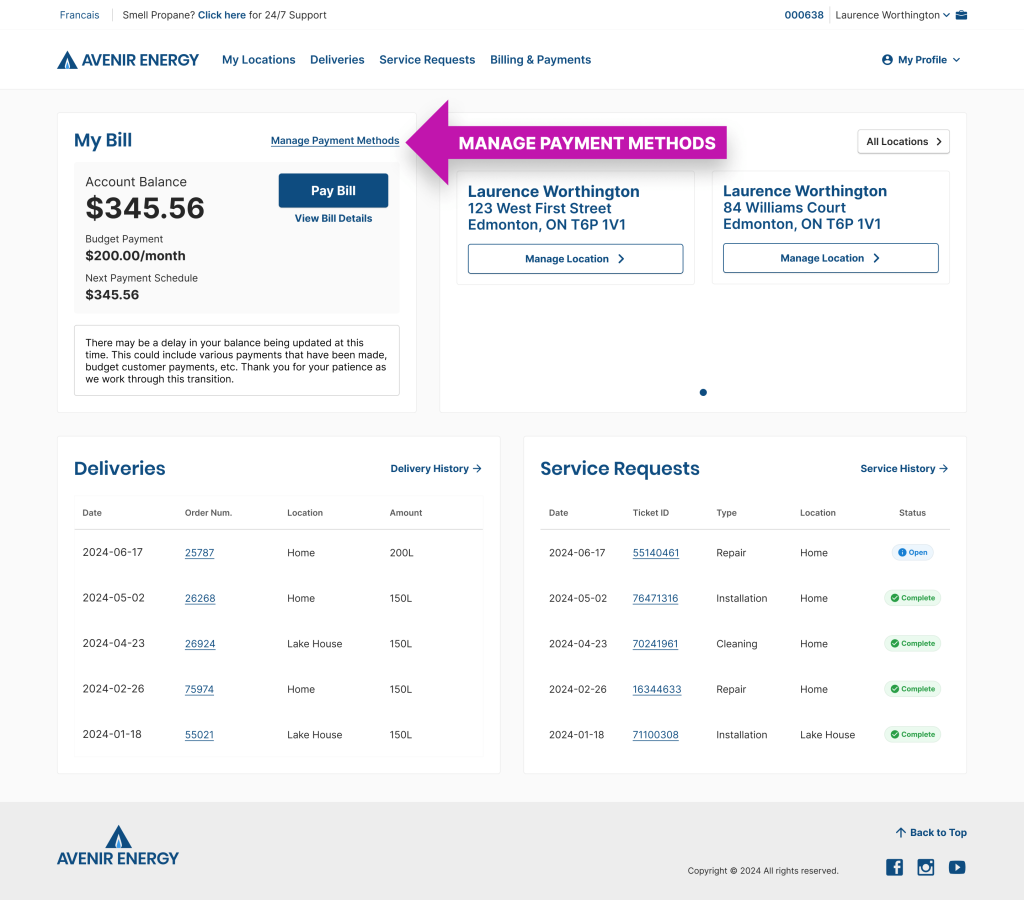Click the carousel pagination dot under the locations
The width and height of the screenshot is (1024, 900).
click(x=703, y=392)
